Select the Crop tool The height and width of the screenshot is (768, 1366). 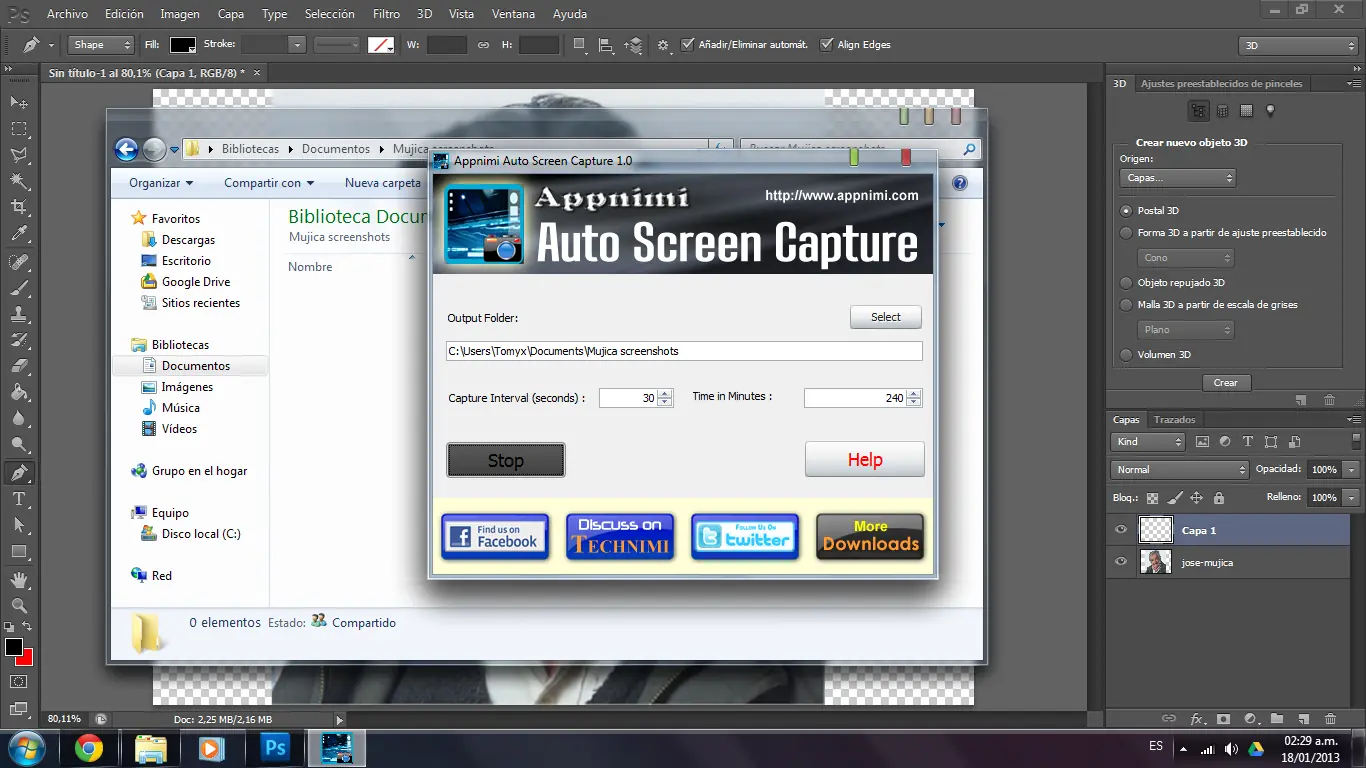click(19, 207)
